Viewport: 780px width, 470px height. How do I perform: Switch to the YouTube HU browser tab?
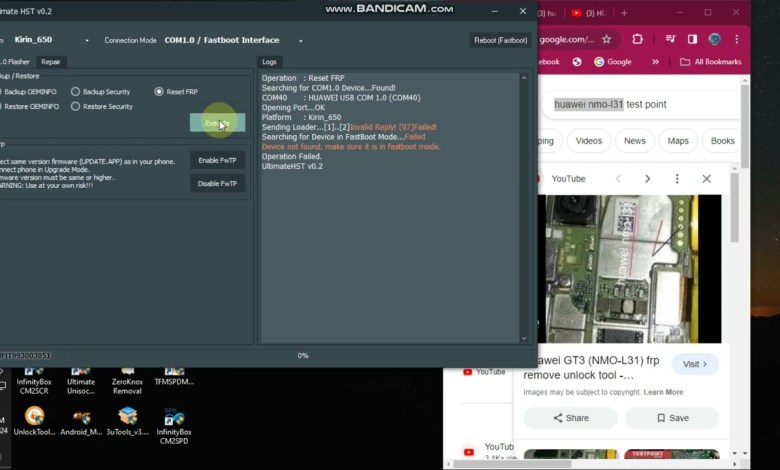tap(590, 13)
